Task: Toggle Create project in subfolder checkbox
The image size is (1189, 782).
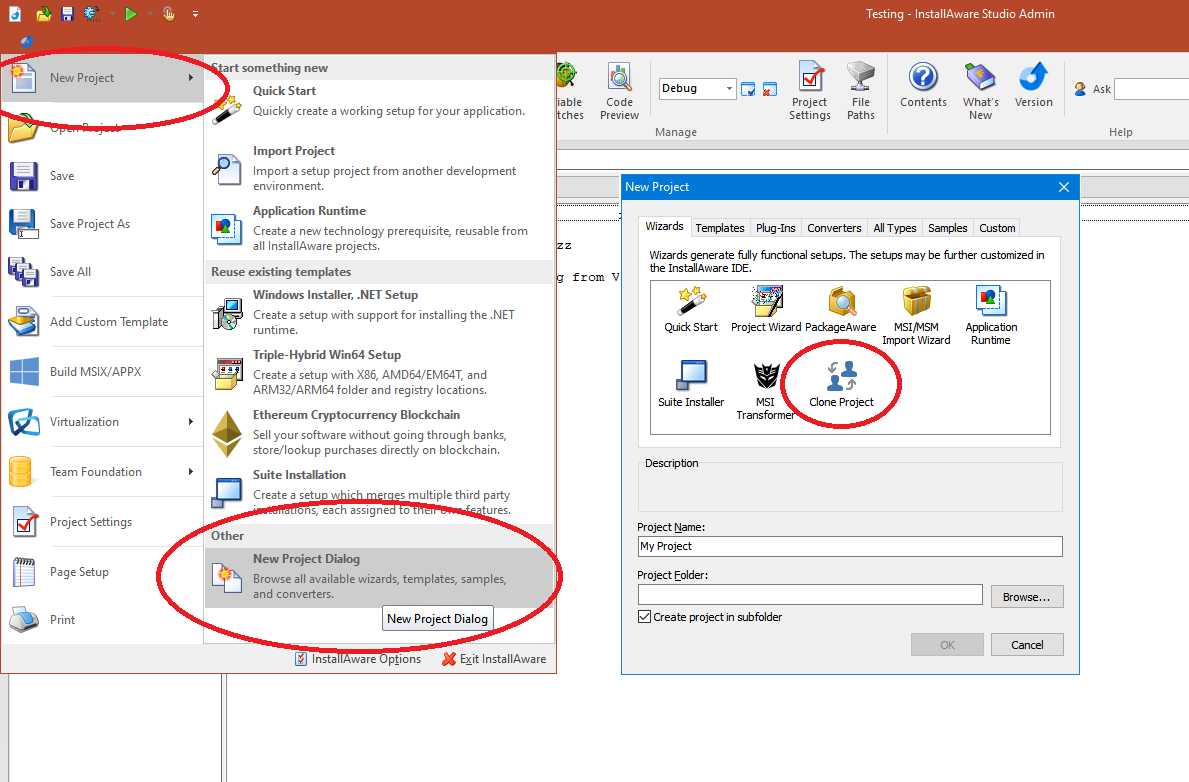Action: tap(645, 617)
